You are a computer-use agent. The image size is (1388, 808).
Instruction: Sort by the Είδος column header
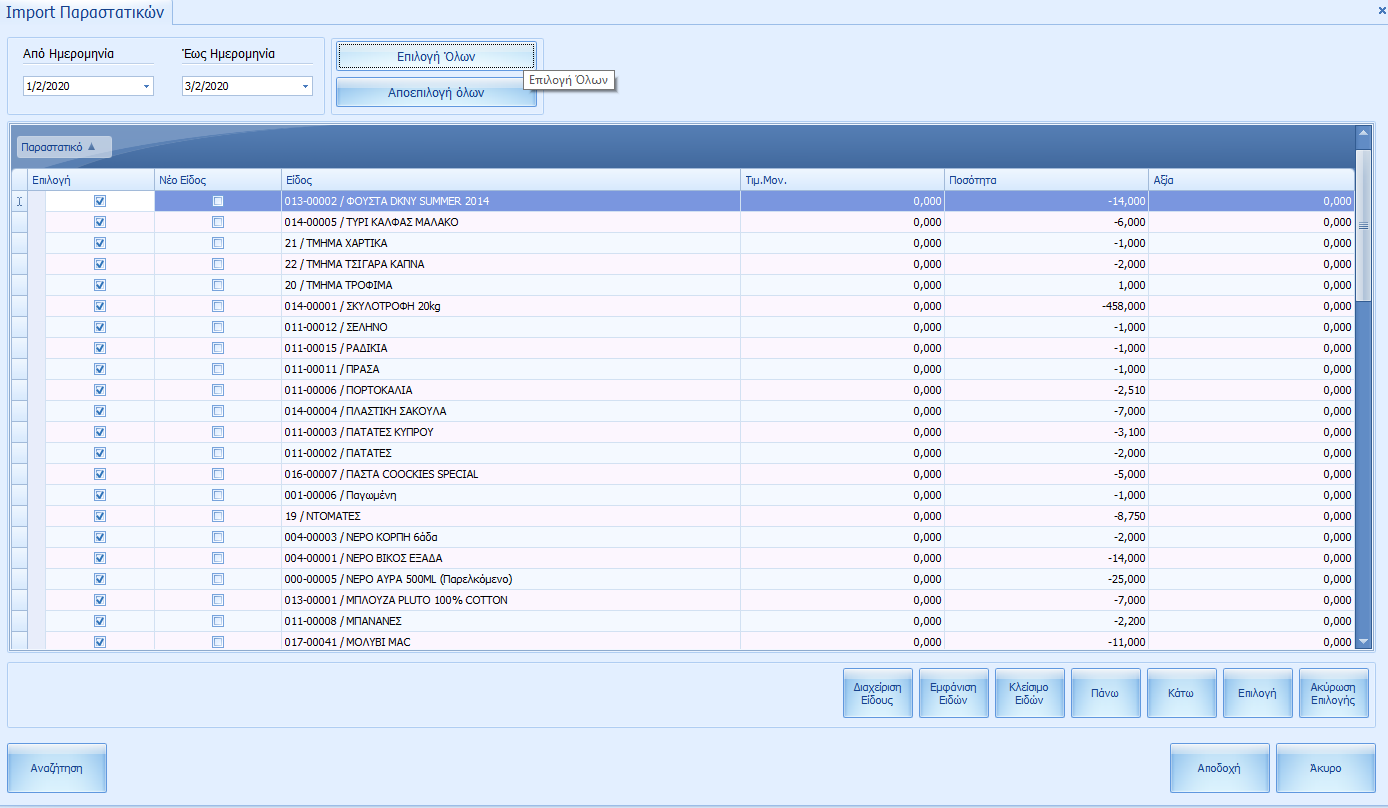510,181
